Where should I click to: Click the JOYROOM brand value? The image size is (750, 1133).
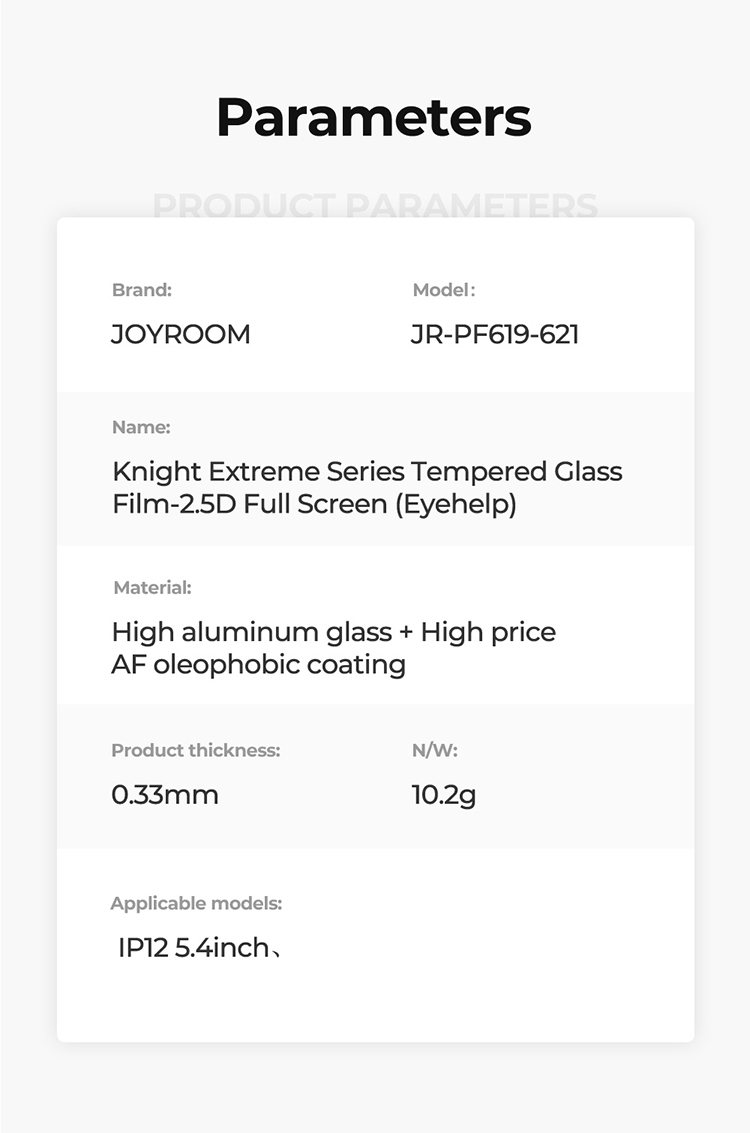click(181, 335)
